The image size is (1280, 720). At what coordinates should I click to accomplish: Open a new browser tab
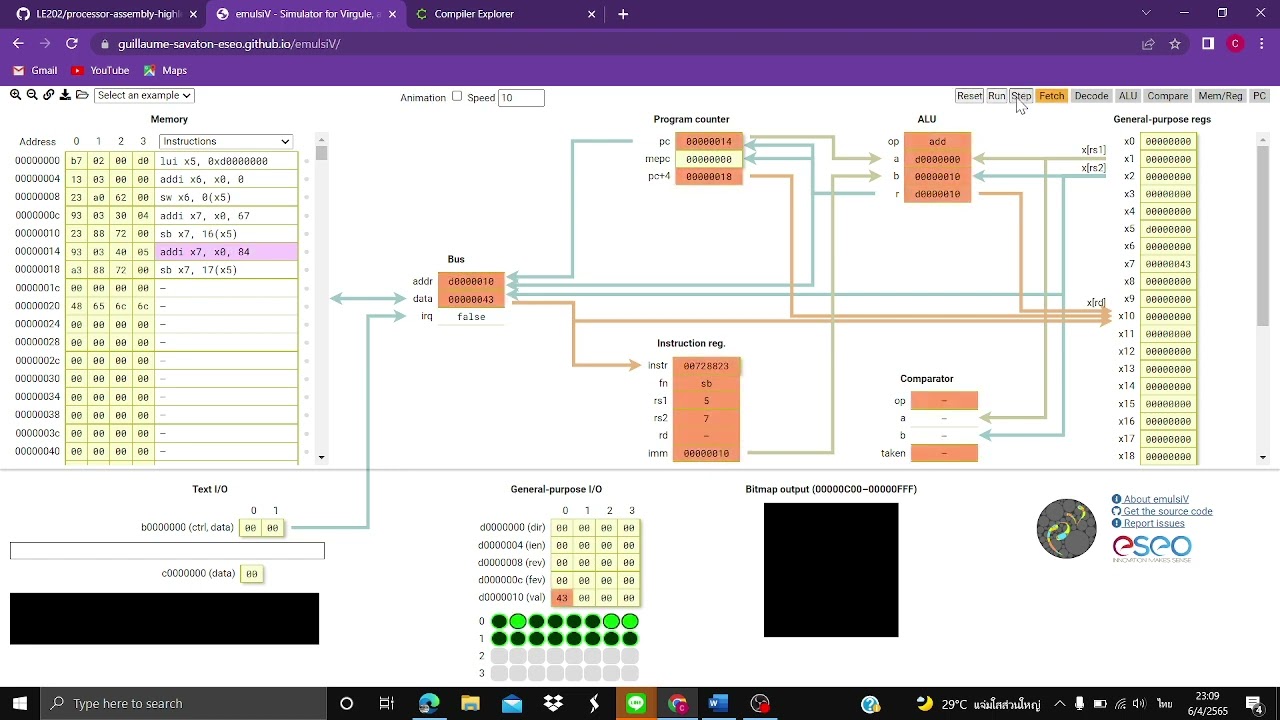[623, 14]
